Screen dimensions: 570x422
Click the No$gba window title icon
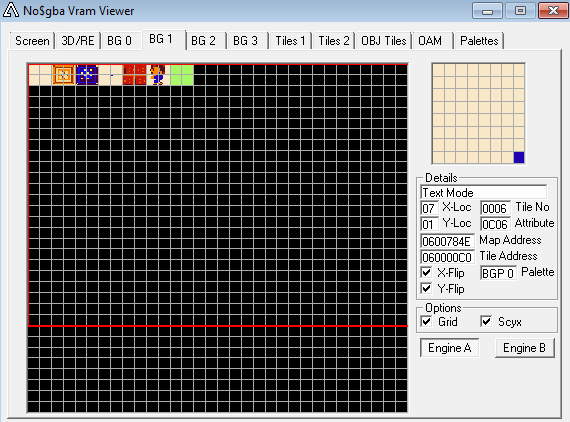click(x=11, y=10)
